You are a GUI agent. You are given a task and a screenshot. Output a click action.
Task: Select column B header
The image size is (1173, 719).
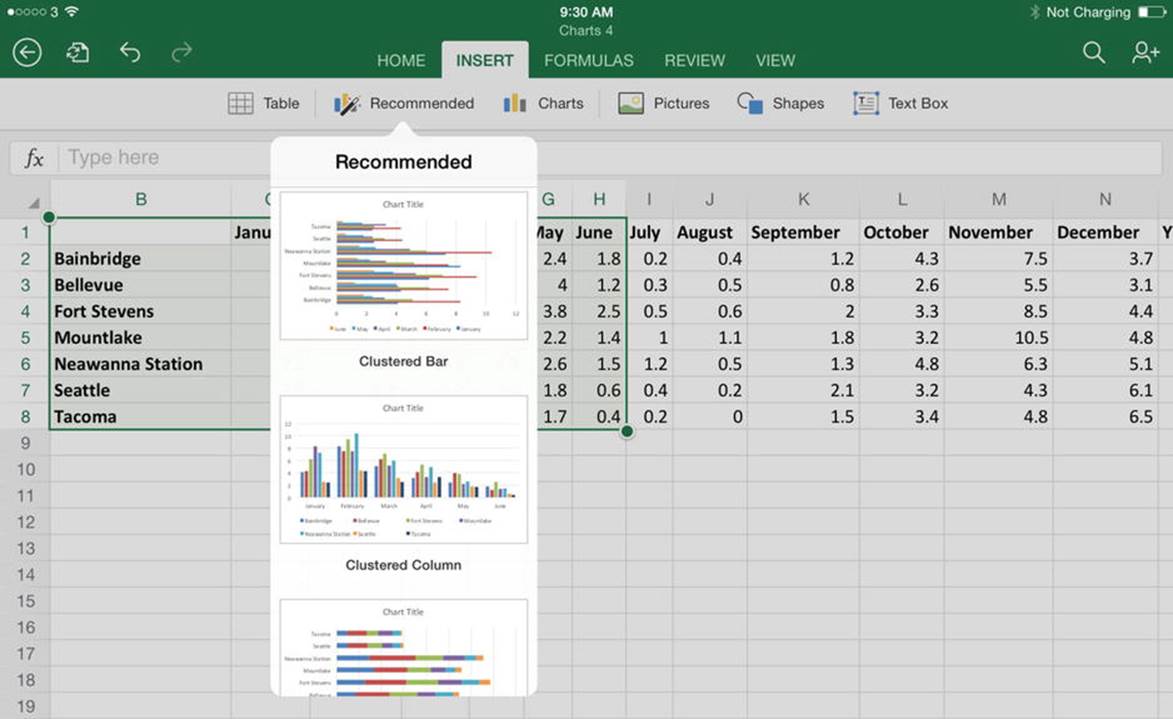(141, 199)
